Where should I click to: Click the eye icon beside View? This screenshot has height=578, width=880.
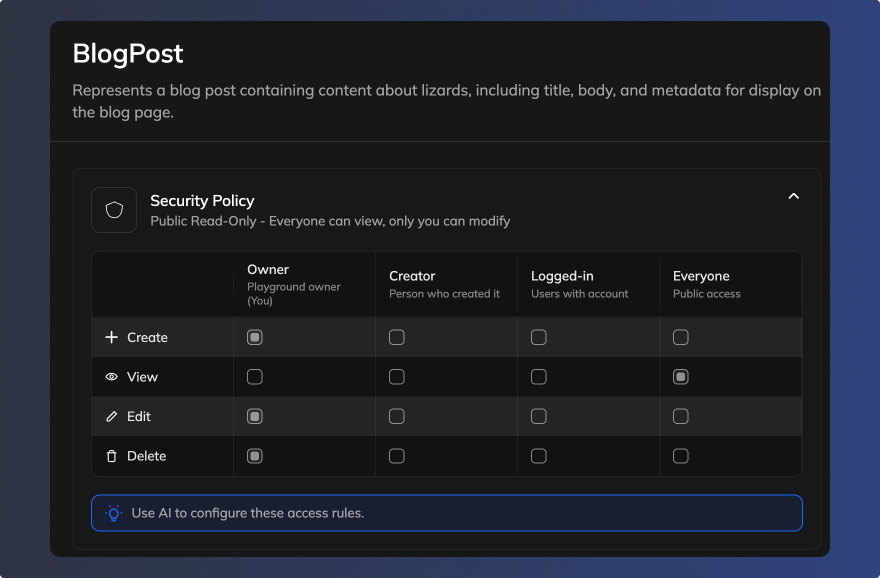tap(111, 377)
